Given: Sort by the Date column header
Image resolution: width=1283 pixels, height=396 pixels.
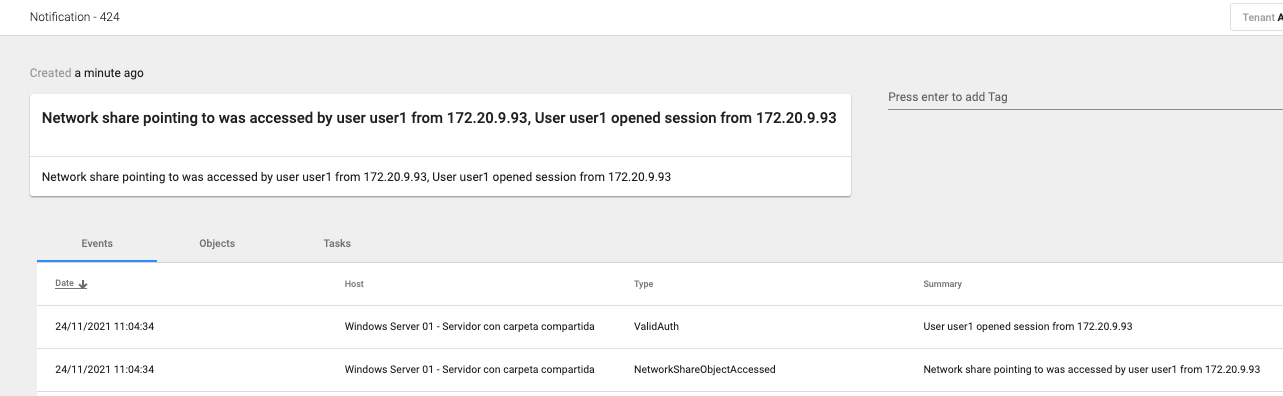Looking at the screenshot, I should 64,284.
